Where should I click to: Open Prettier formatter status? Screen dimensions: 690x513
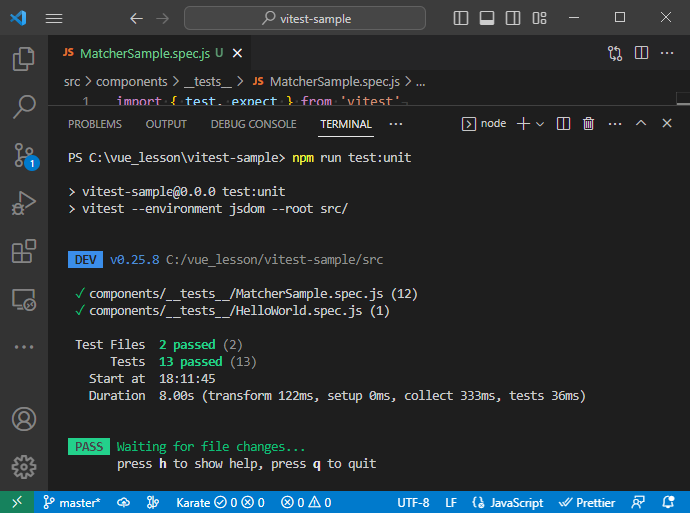click(587, 502)
